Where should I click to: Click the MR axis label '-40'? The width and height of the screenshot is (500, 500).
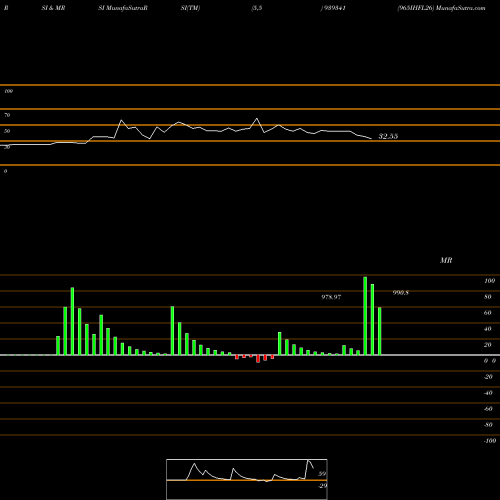point(488,393)
